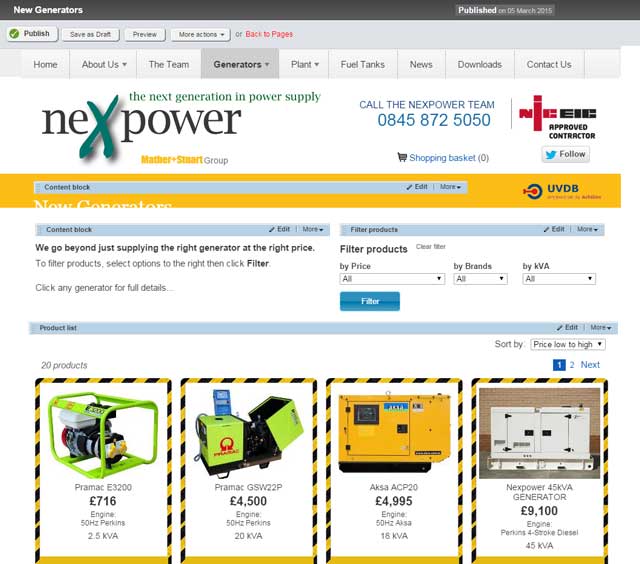
Task: Go to The Team page
Action: click(x=169, y=64)
